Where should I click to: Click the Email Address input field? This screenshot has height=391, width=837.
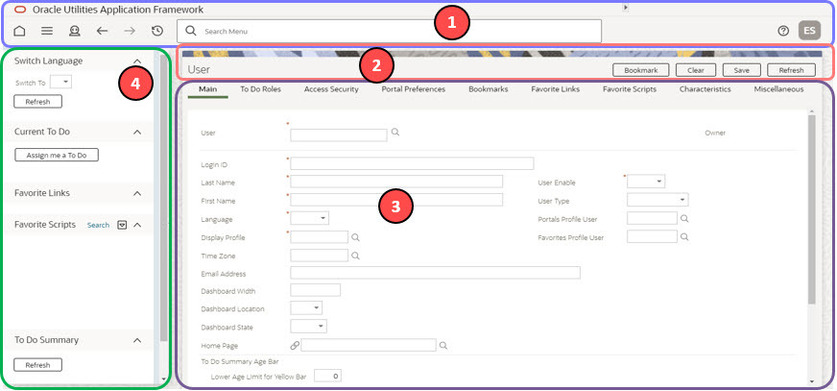[435, 272]
